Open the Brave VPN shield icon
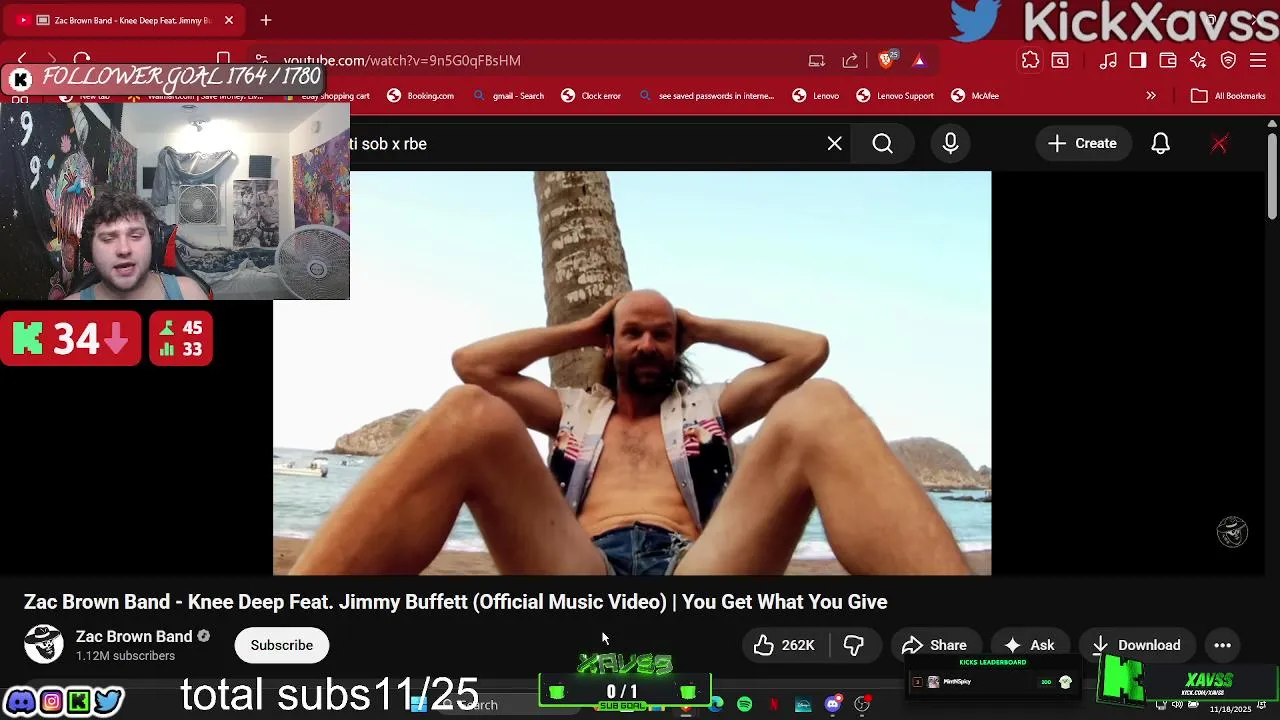The height and width of the screenshot is (720, 1280). [1229, 60]
